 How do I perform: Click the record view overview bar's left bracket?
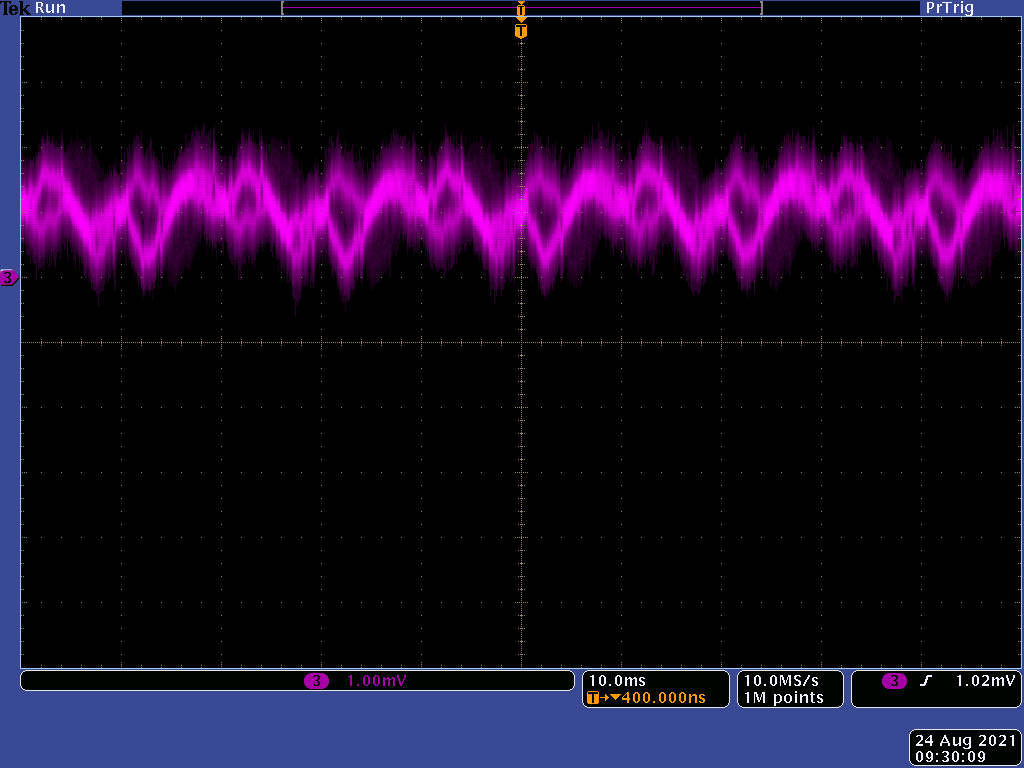click(284, 8)
